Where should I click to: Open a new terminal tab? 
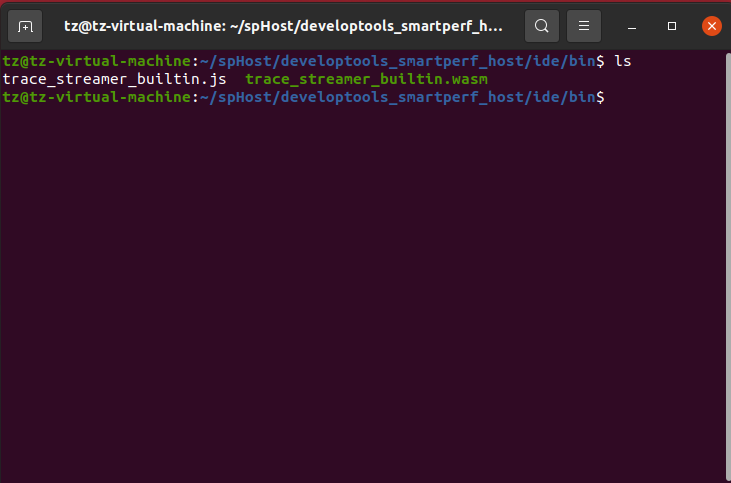pyautogui.click(x=25, y=25)
